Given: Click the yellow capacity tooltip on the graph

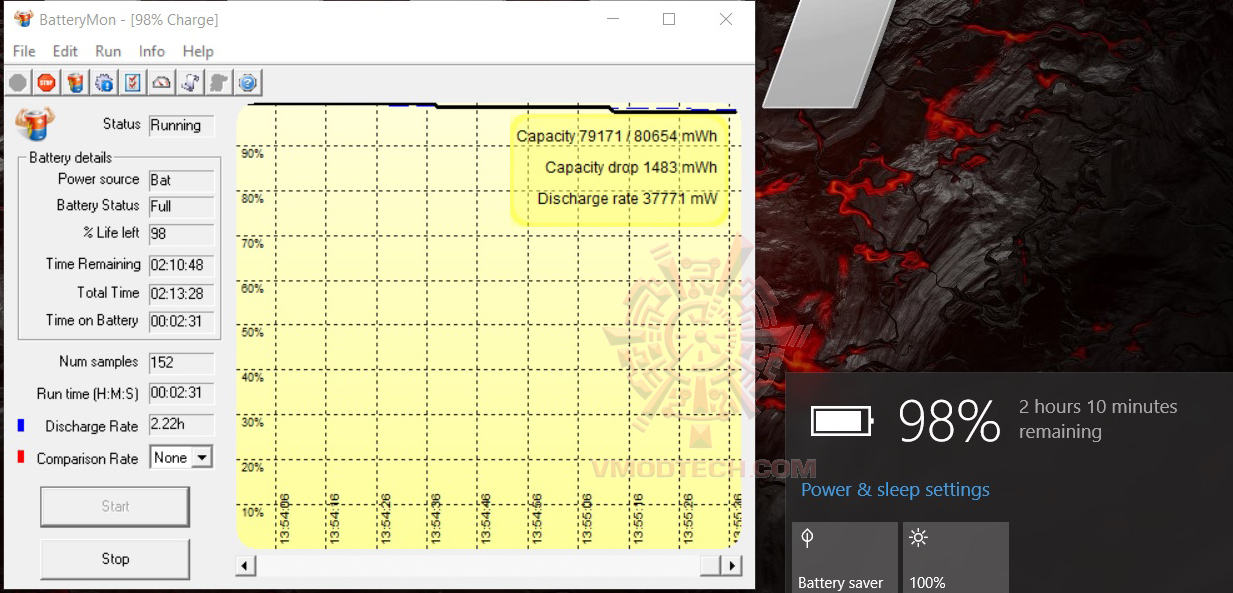Looking at the screenshot, I should [618, 167].
